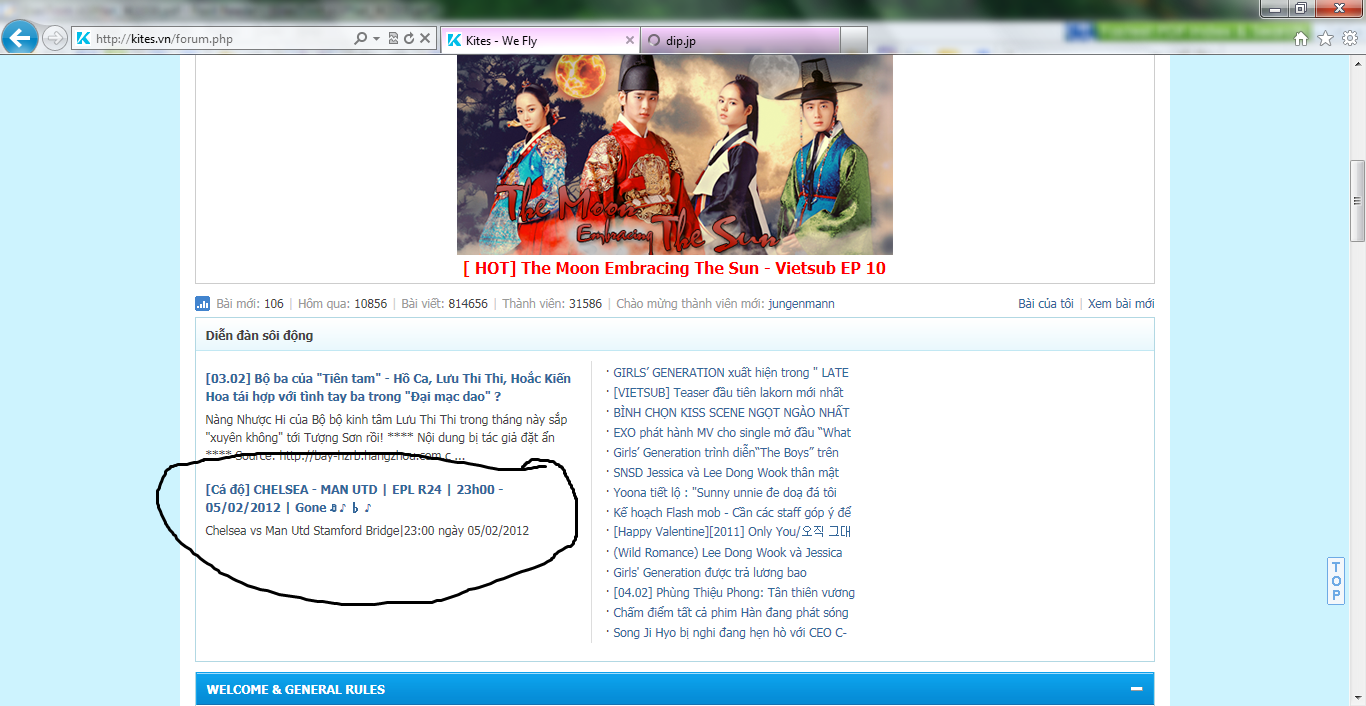This screenshot has width=1366, height=706.
Task: Refresh the page with the reload icon
Action: 409,39
